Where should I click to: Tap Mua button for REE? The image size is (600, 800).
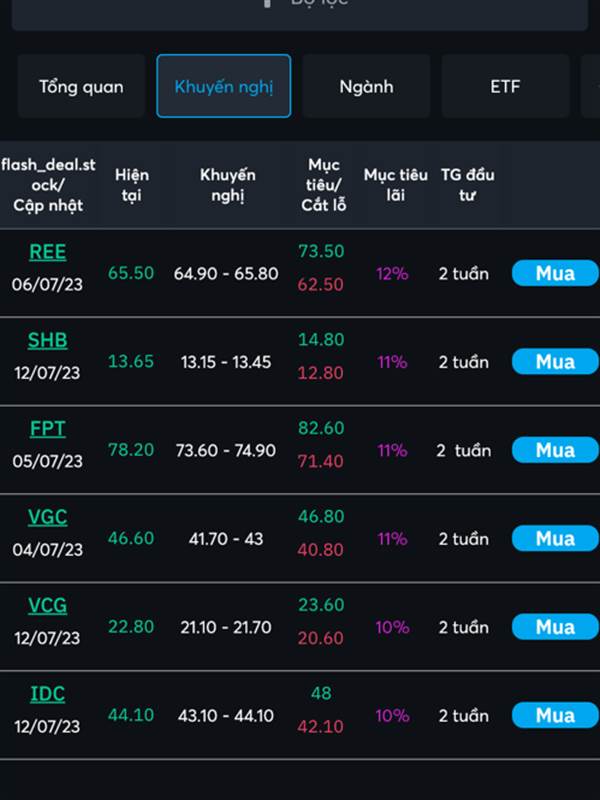pyautogui.click(x=555, y=273)
